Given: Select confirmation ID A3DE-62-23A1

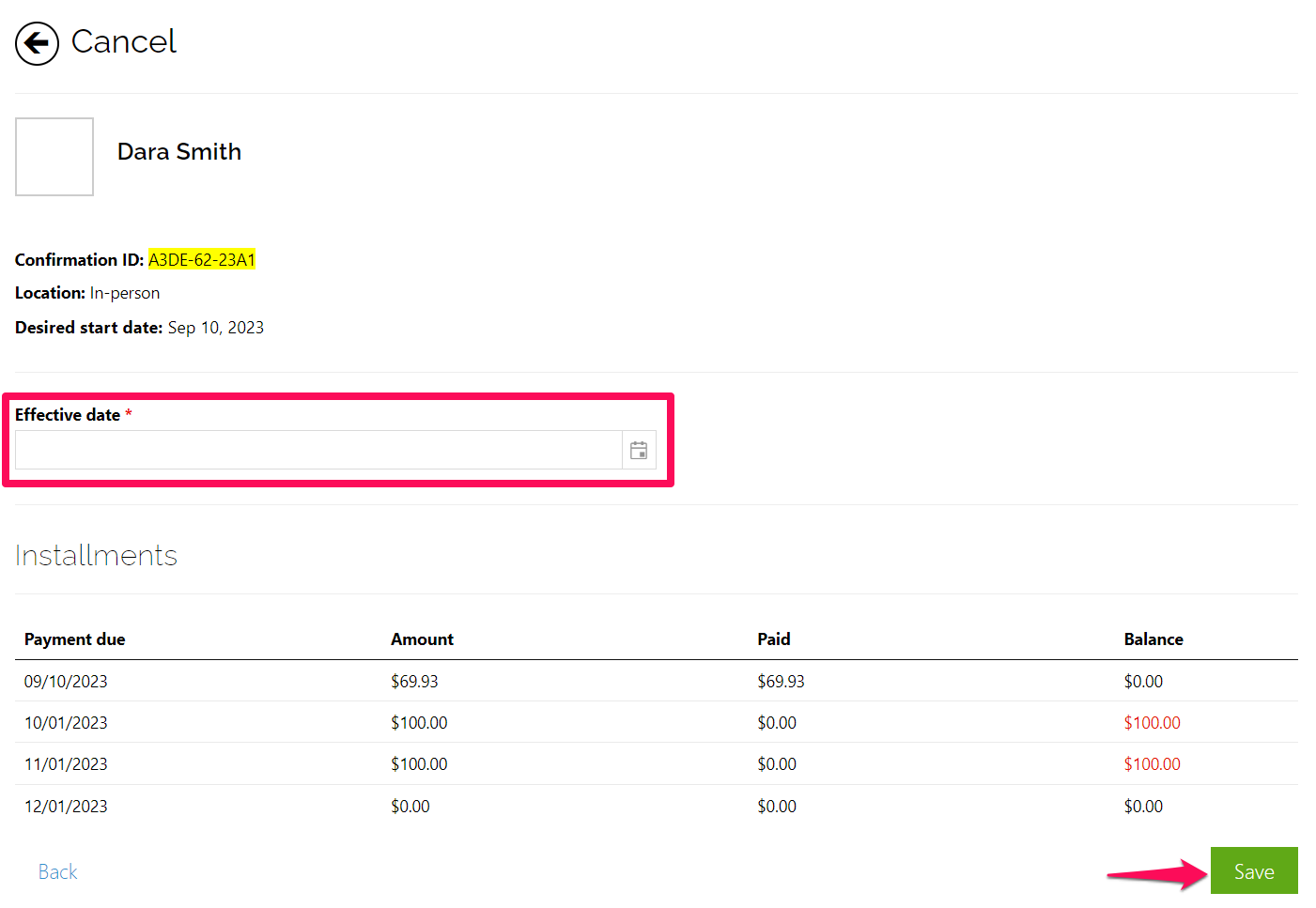Looking at the screenshot, I should (202, 260).
